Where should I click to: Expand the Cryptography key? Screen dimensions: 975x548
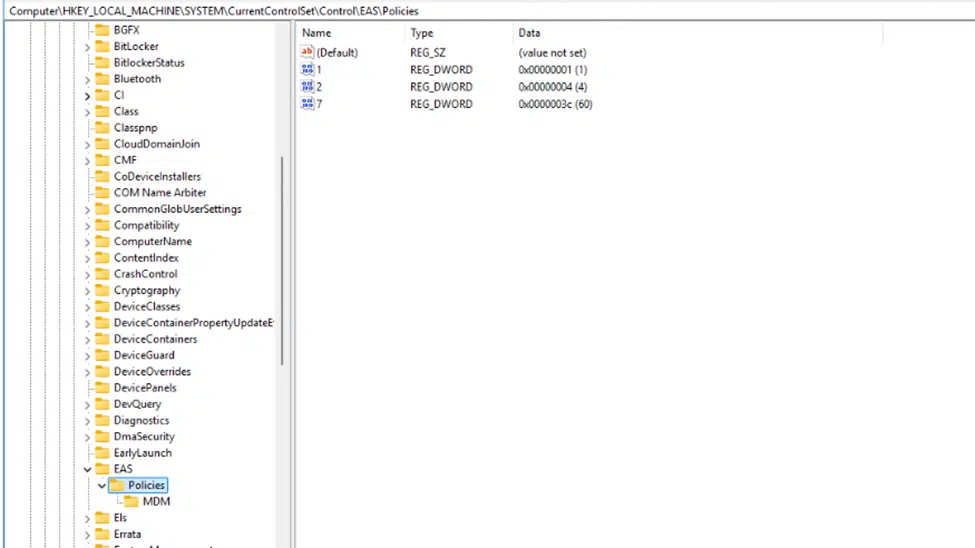[x=87, y=291]
